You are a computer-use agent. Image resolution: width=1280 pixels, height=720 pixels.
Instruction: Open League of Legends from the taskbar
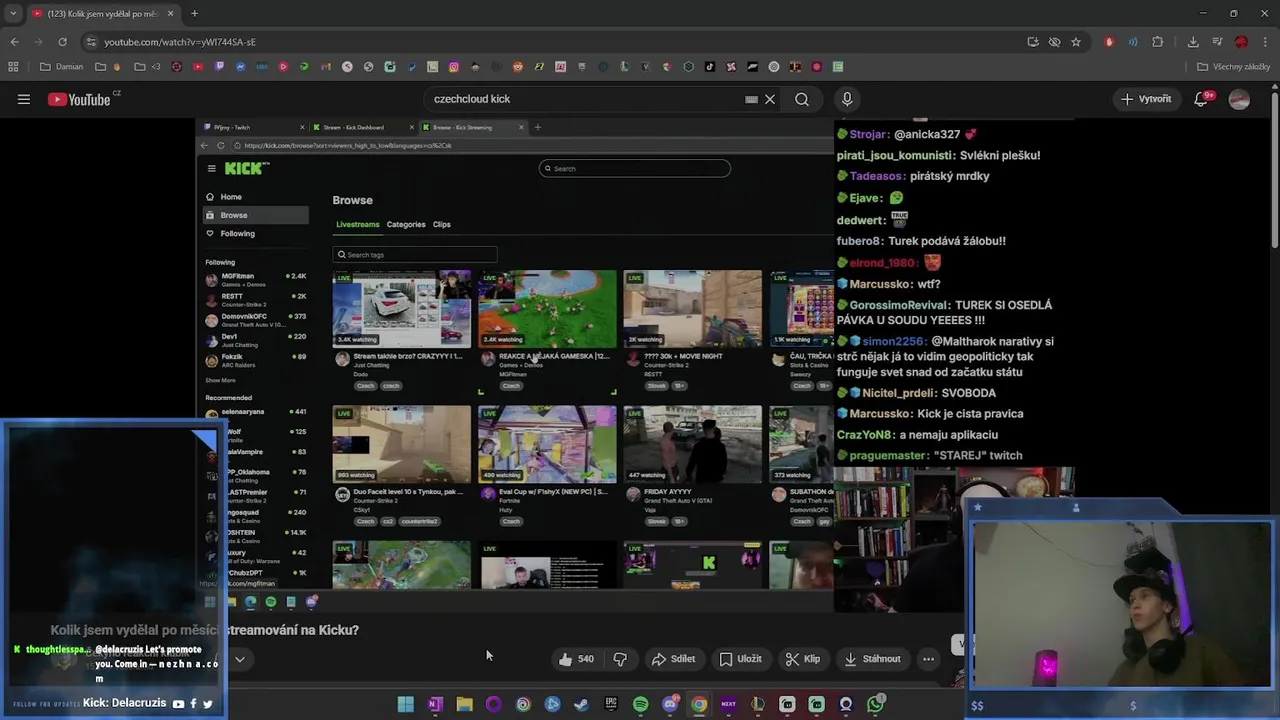[x=758, y=704]
